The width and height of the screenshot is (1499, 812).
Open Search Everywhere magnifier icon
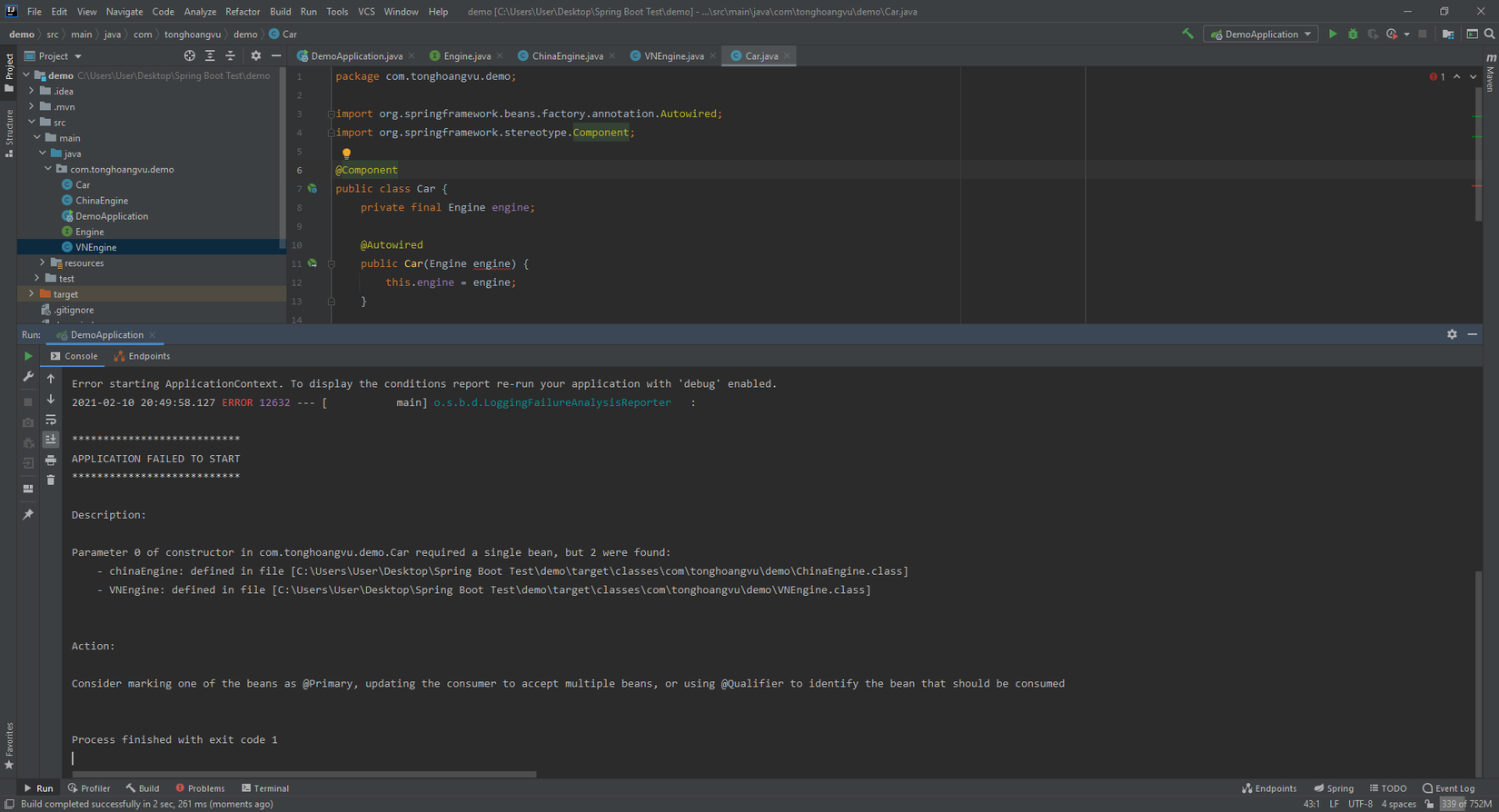[x=1489, y=35]
